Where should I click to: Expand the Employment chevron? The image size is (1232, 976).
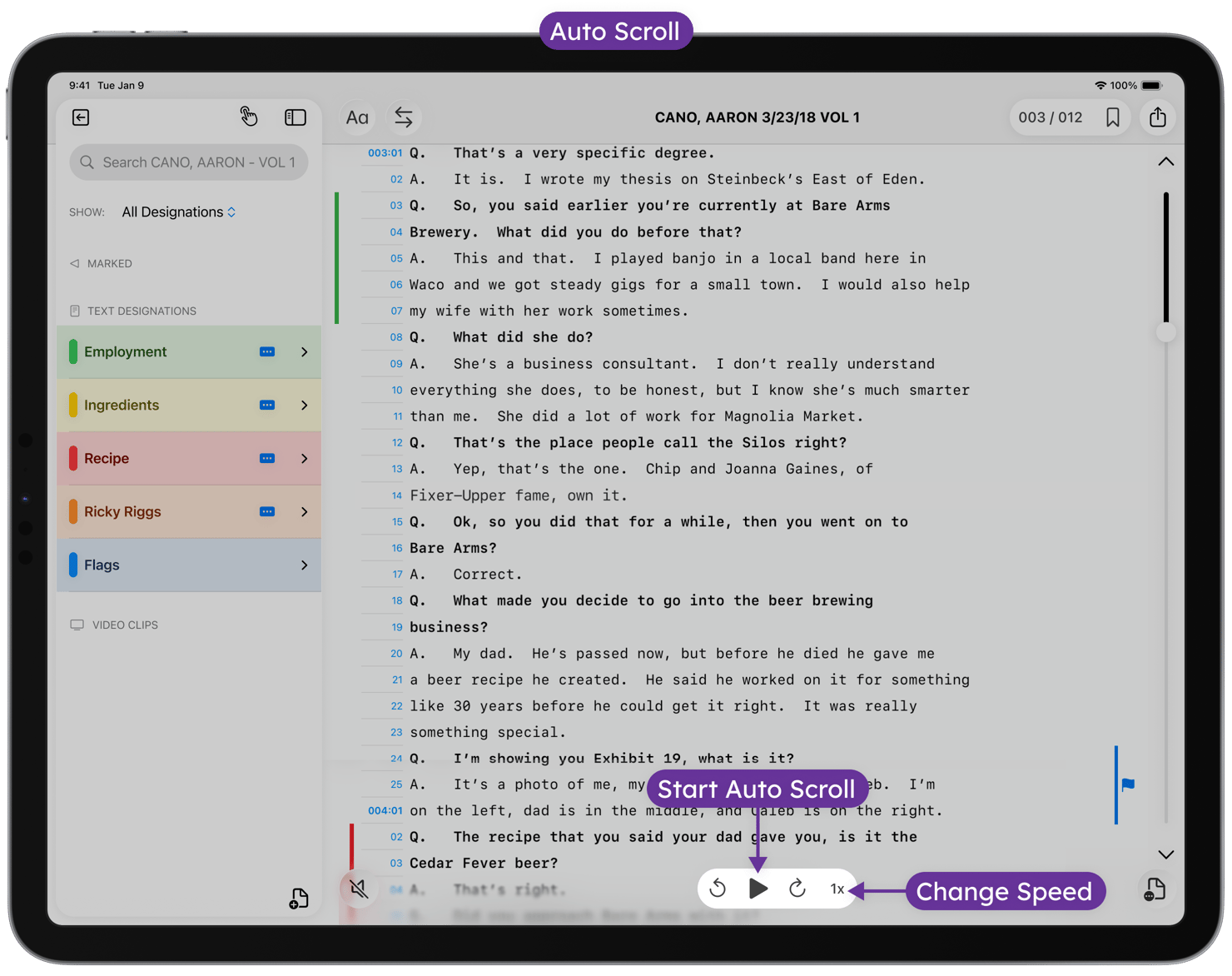coord(305,352)
